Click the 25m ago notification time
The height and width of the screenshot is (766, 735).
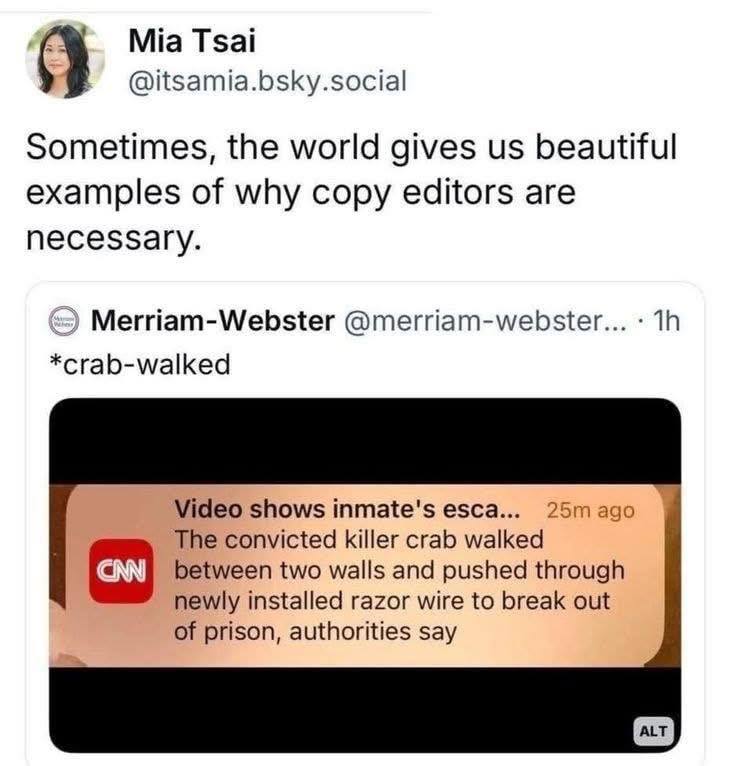coord(591,510)
